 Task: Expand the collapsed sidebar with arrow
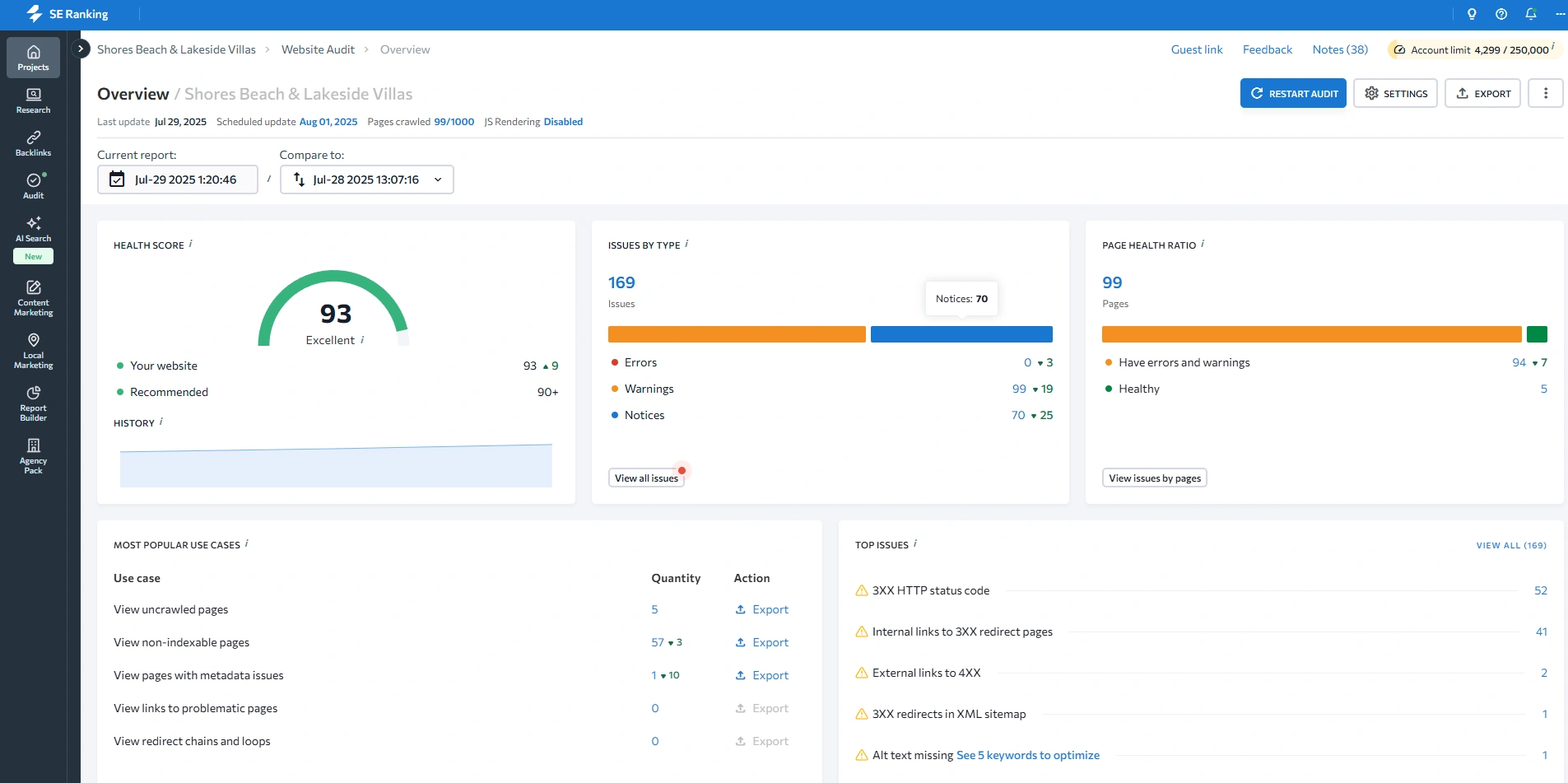pyautogui.click(x=81, y=49)
